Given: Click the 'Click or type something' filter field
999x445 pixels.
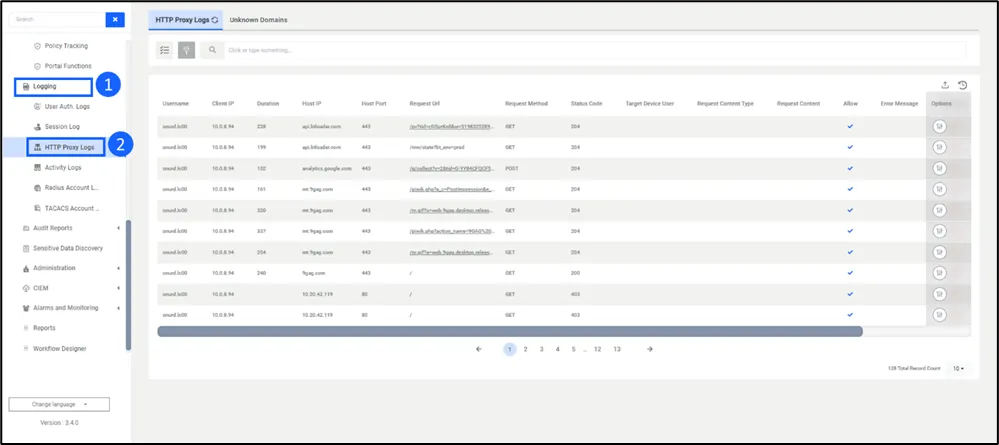Looking at the screenshot, I should (596, 50).
